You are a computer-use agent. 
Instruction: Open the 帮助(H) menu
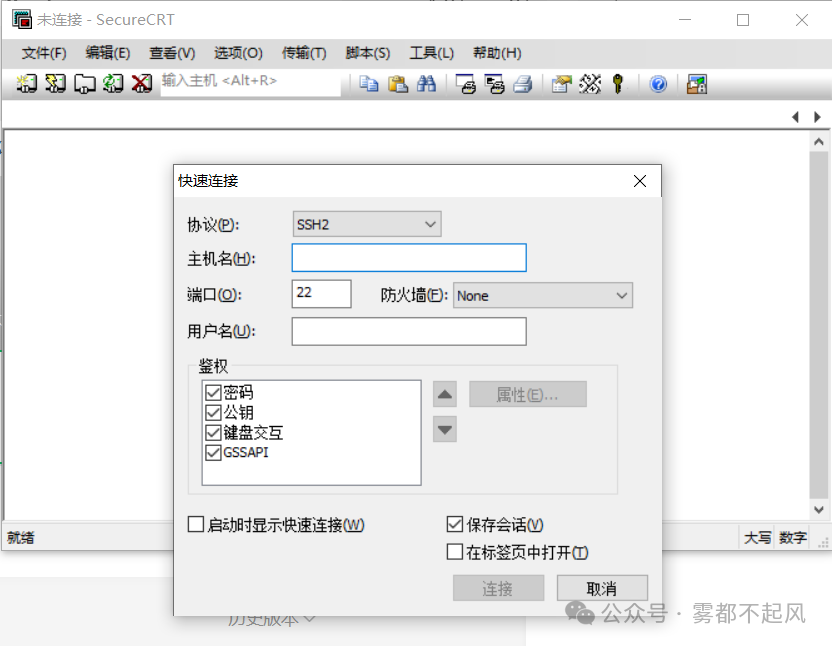(497, 53)
